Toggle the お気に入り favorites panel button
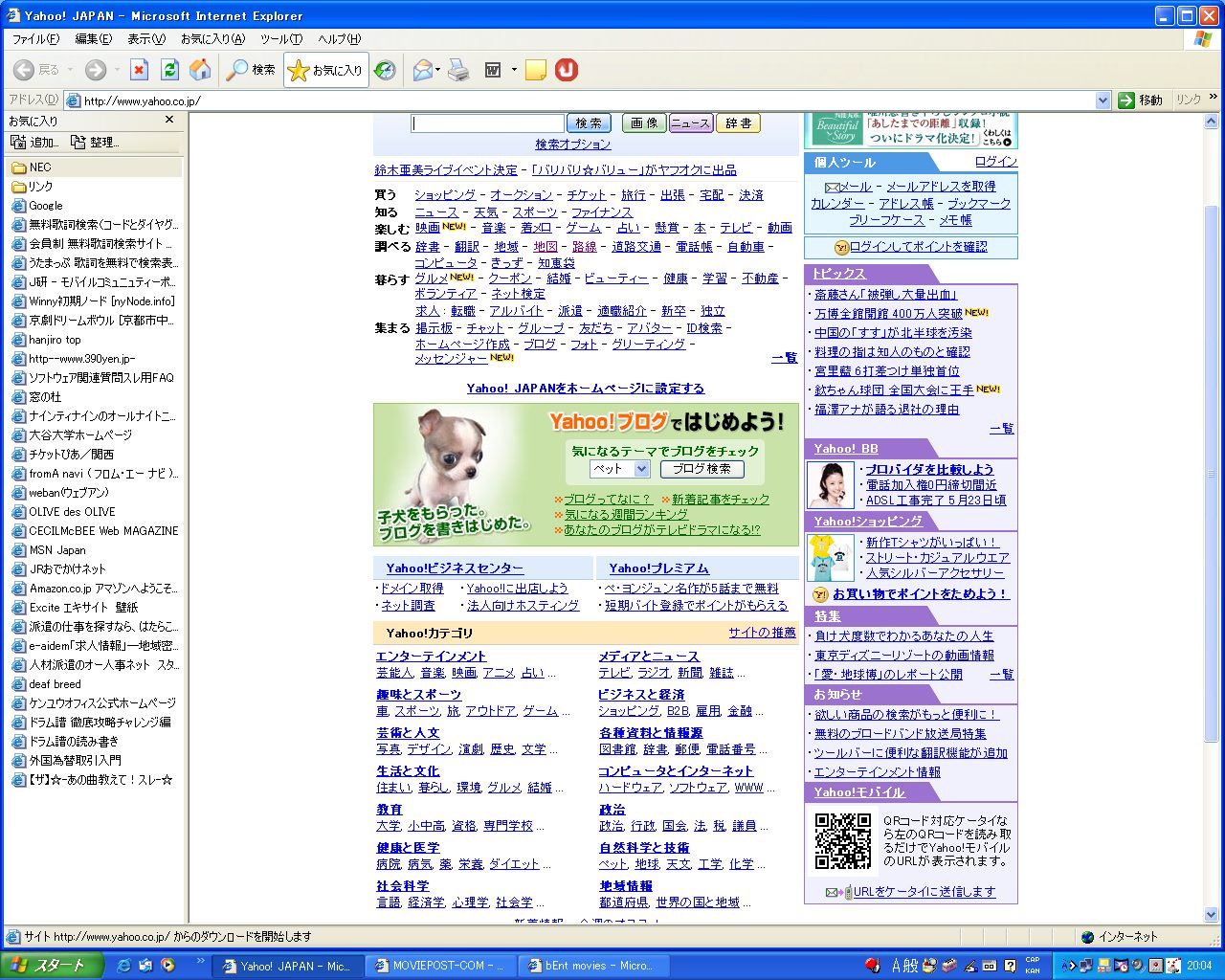This screenshot has height=980, width=1225. click(326, 70)
